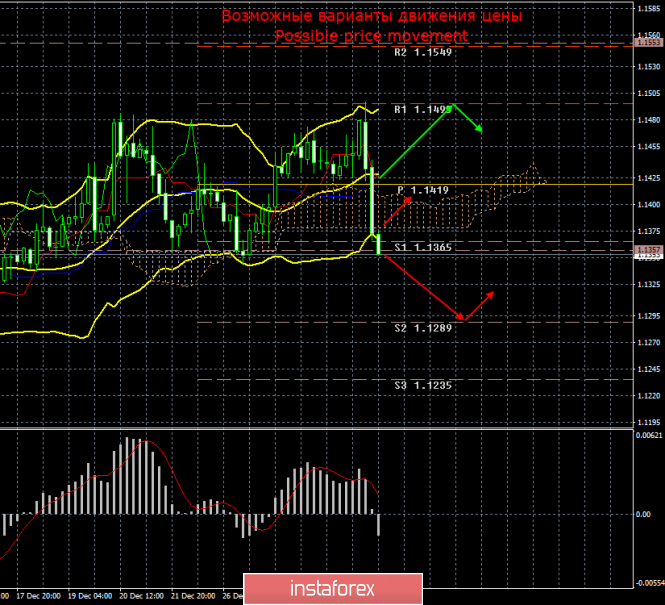Click the Russian title 'Возможные варианты движения цены'
The width and height of the screenshot is (665, 605).
372,16
